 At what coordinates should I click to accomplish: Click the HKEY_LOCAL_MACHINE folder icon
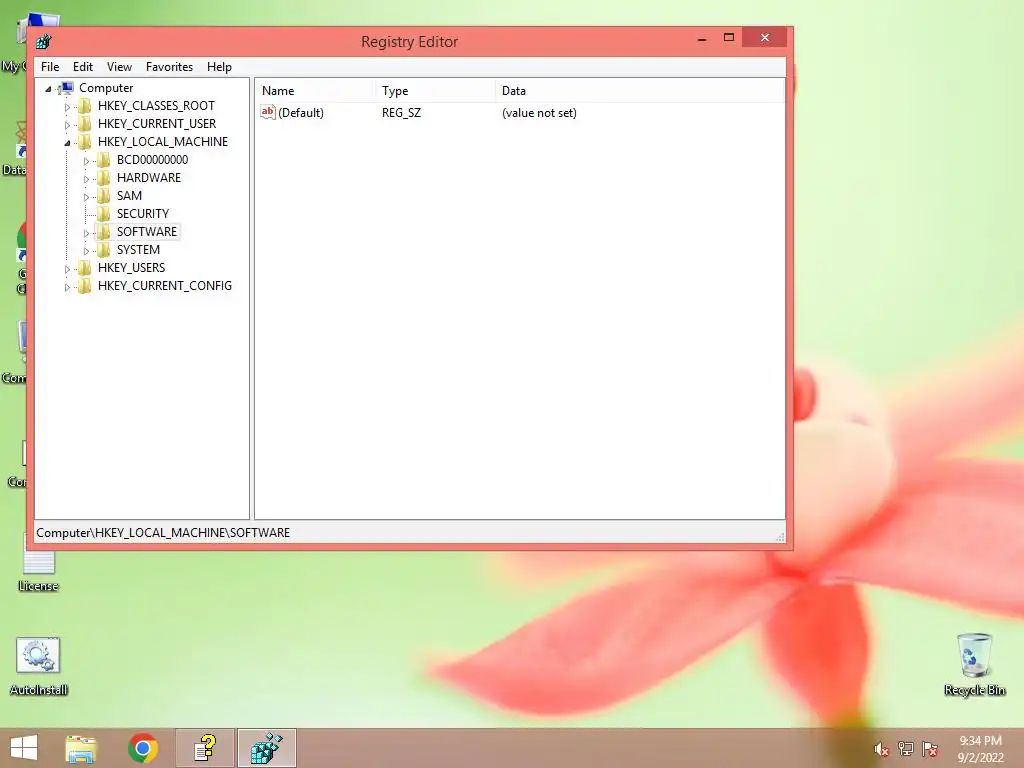84,142
